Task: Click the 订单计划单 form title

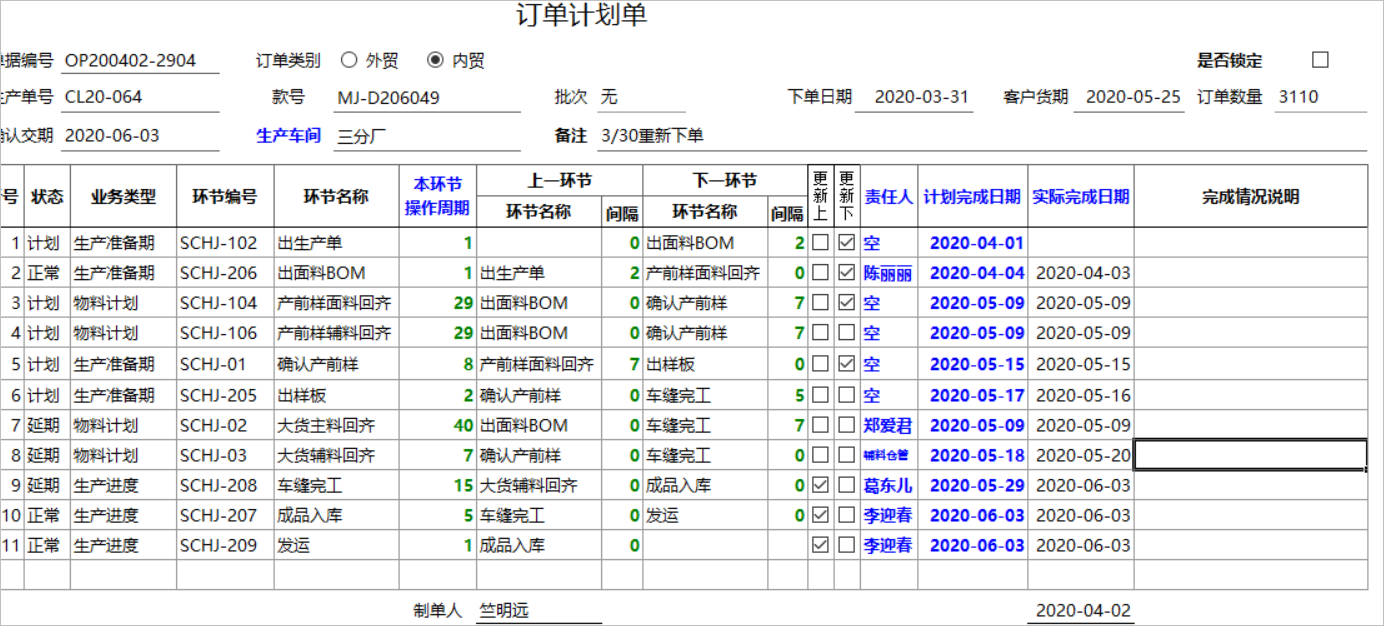Action: (581, 15)
